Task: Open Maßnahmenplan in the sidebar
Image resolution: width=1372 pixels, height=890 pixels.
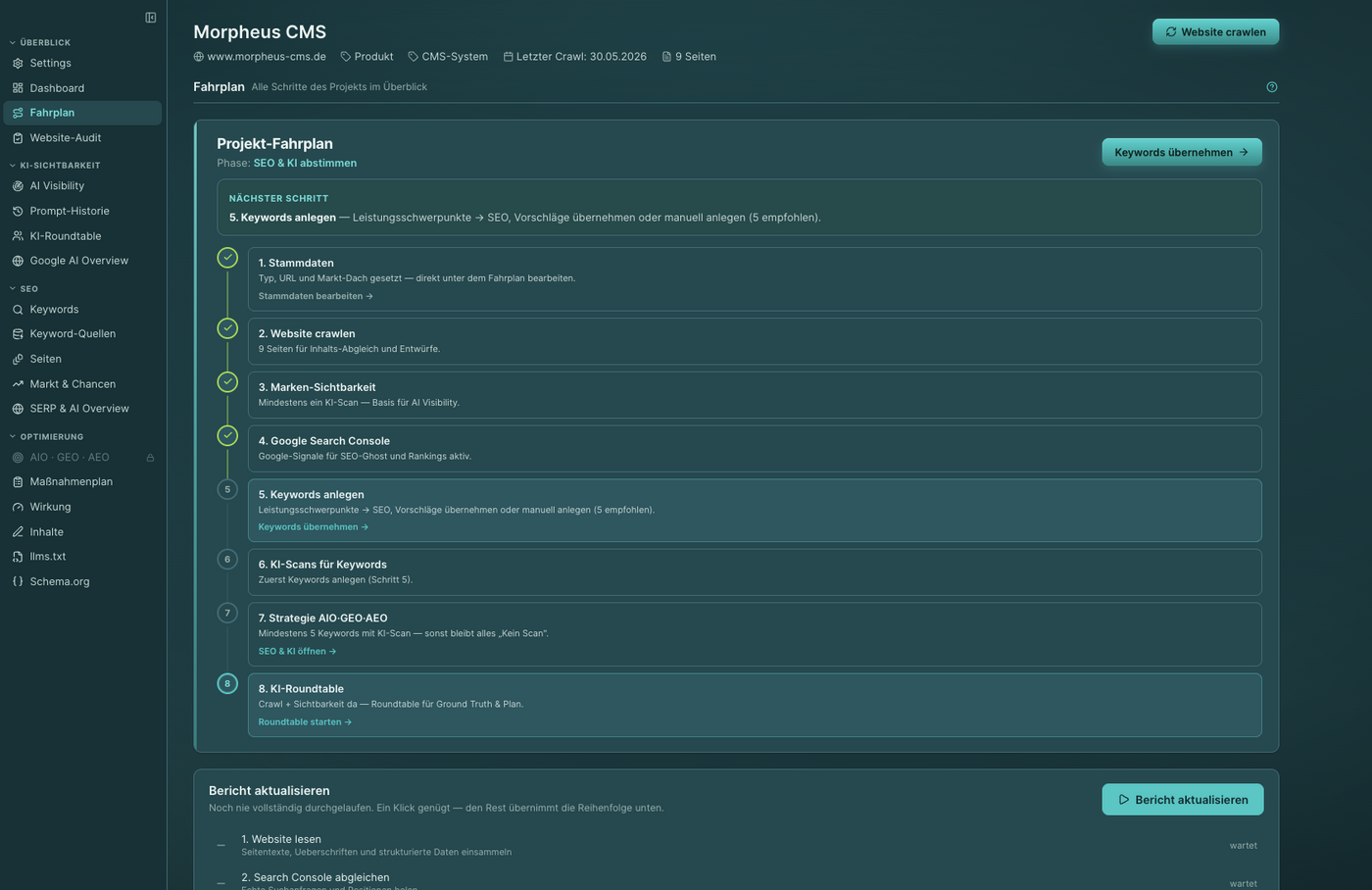Action: (82, 482)
